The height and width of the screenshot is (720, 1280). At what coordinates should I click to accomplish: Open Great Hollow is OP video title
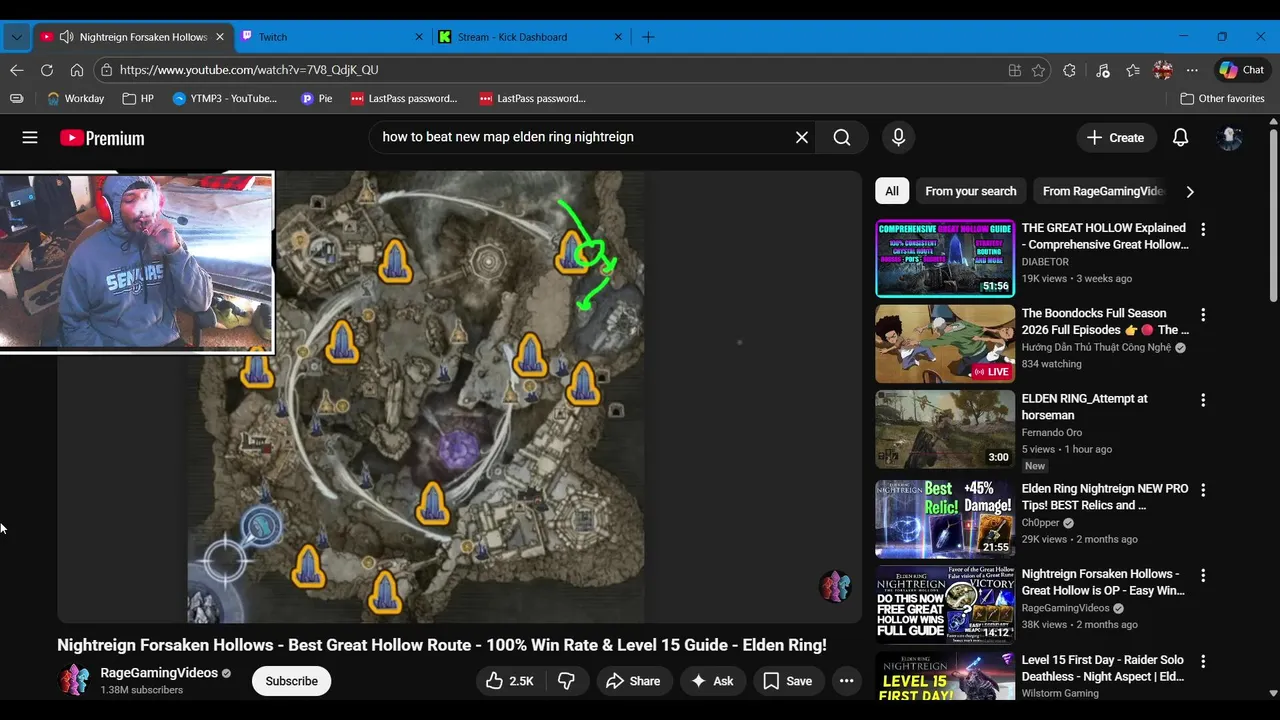(x=1103, y=582)
